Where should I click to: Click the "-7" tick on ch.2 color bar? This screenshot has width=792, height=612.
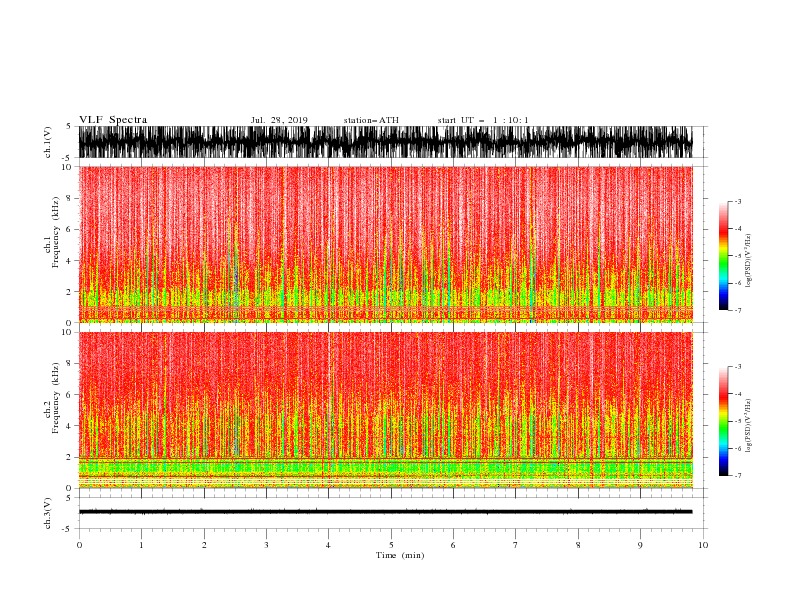[737, 476]
